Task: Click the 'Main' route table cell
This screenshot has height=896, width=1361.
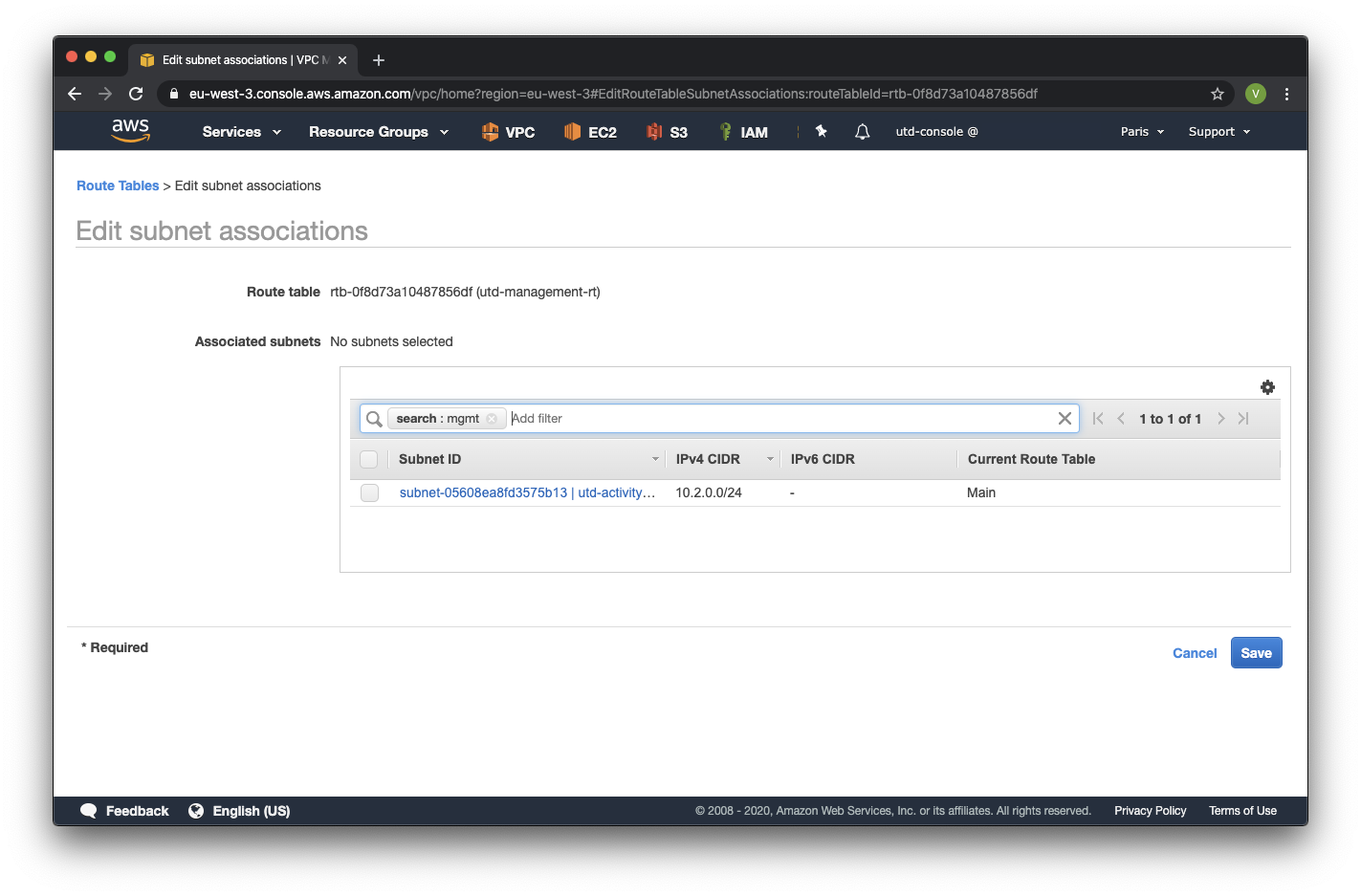Action: [981, 492]
